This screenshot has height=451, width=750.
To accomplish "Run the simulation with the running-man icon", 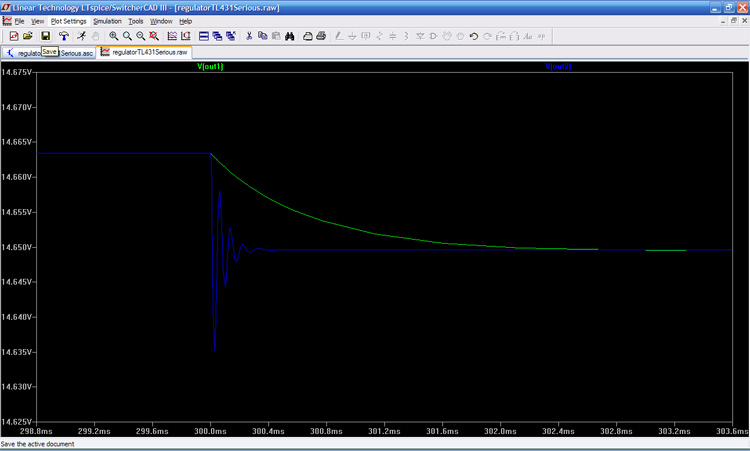I will [82, 36].
